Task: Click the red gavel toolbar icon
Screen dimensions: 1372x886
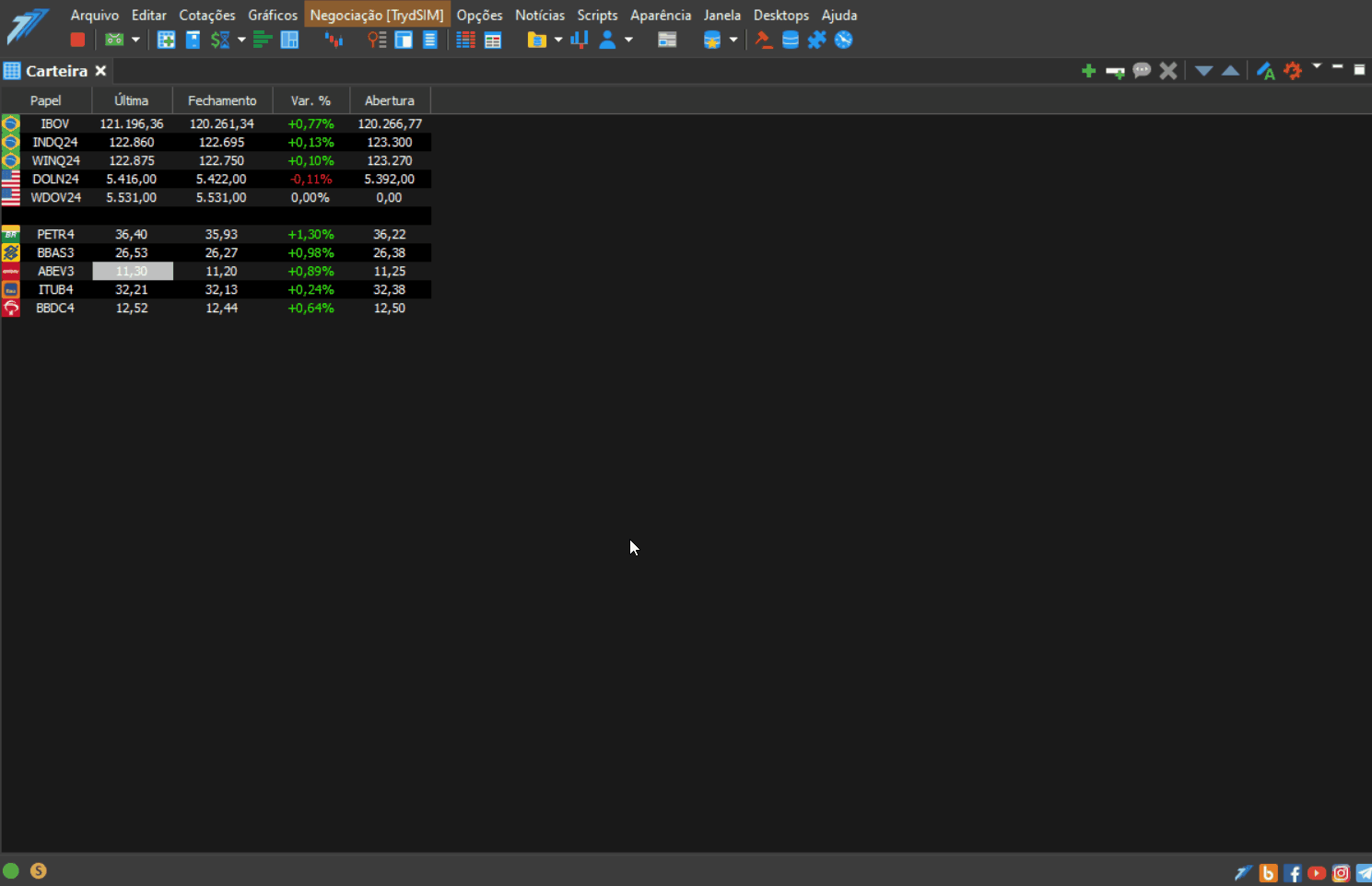Action: pyautogui.click(x=763, y=40)
